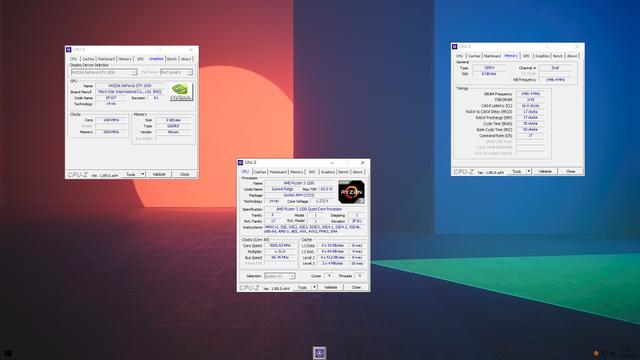
Task: Switch to Mainboard tab in the CPU window
Action: pos(278,172)
